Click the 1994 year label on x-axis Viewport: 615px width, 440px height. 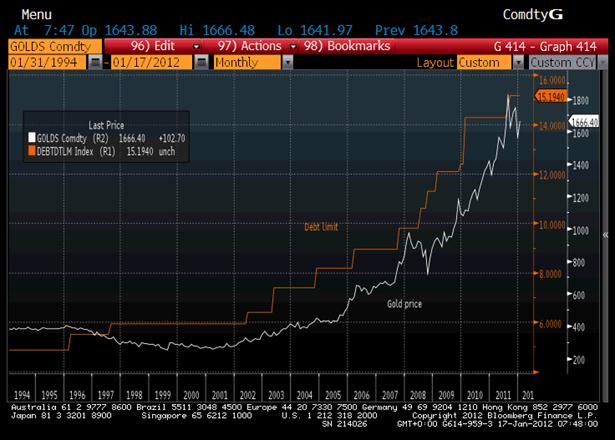(22, 395)
